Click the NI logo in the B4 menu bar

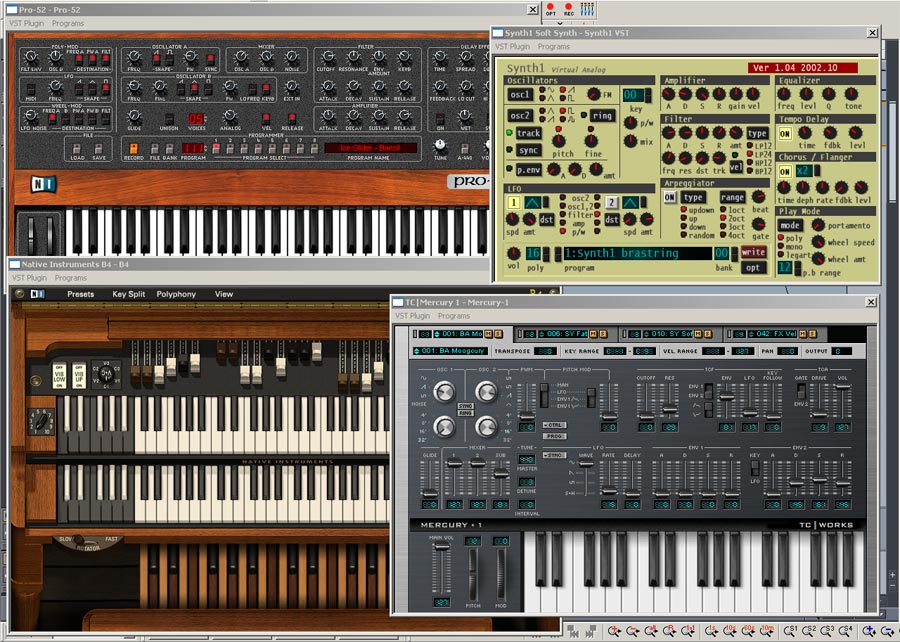37,294
